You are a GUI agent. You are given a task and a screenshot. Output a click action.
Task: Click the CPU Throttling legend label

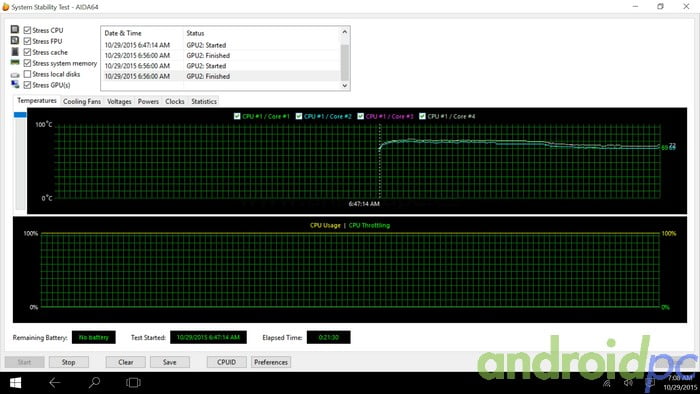(369, 225)
